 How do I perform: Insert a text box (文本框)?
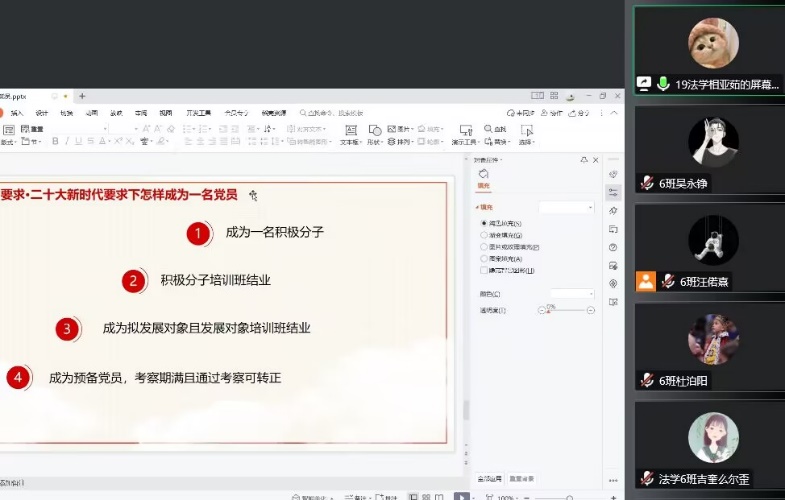click(351, 135)
